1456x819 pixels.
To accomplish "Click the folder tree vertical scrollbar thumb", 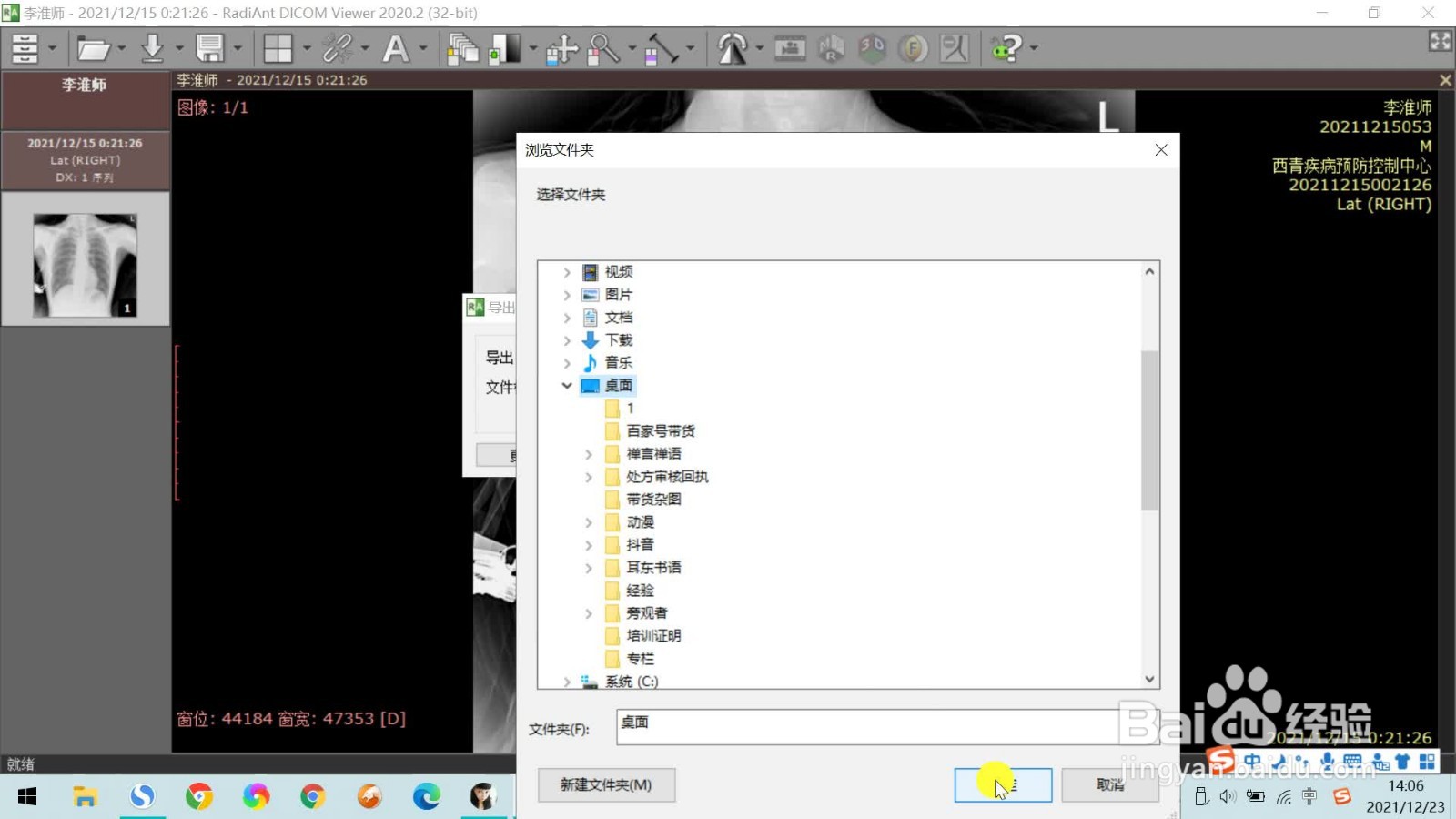I will click(x=1149, y=430).
